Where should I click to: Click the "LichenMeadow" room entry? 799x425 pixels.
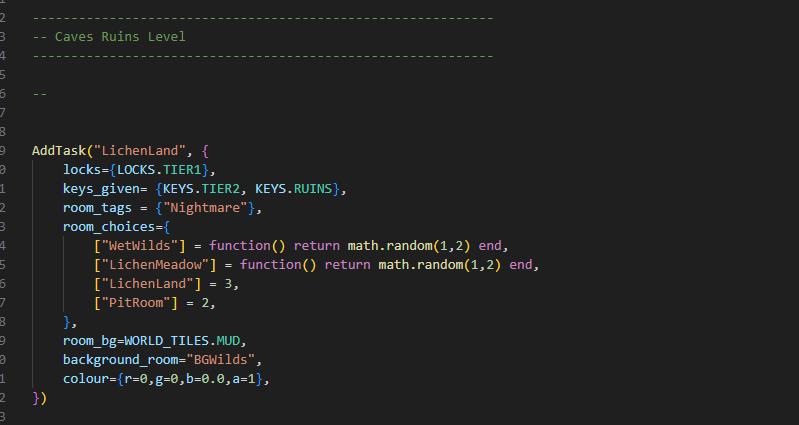(x=155, y=264)
